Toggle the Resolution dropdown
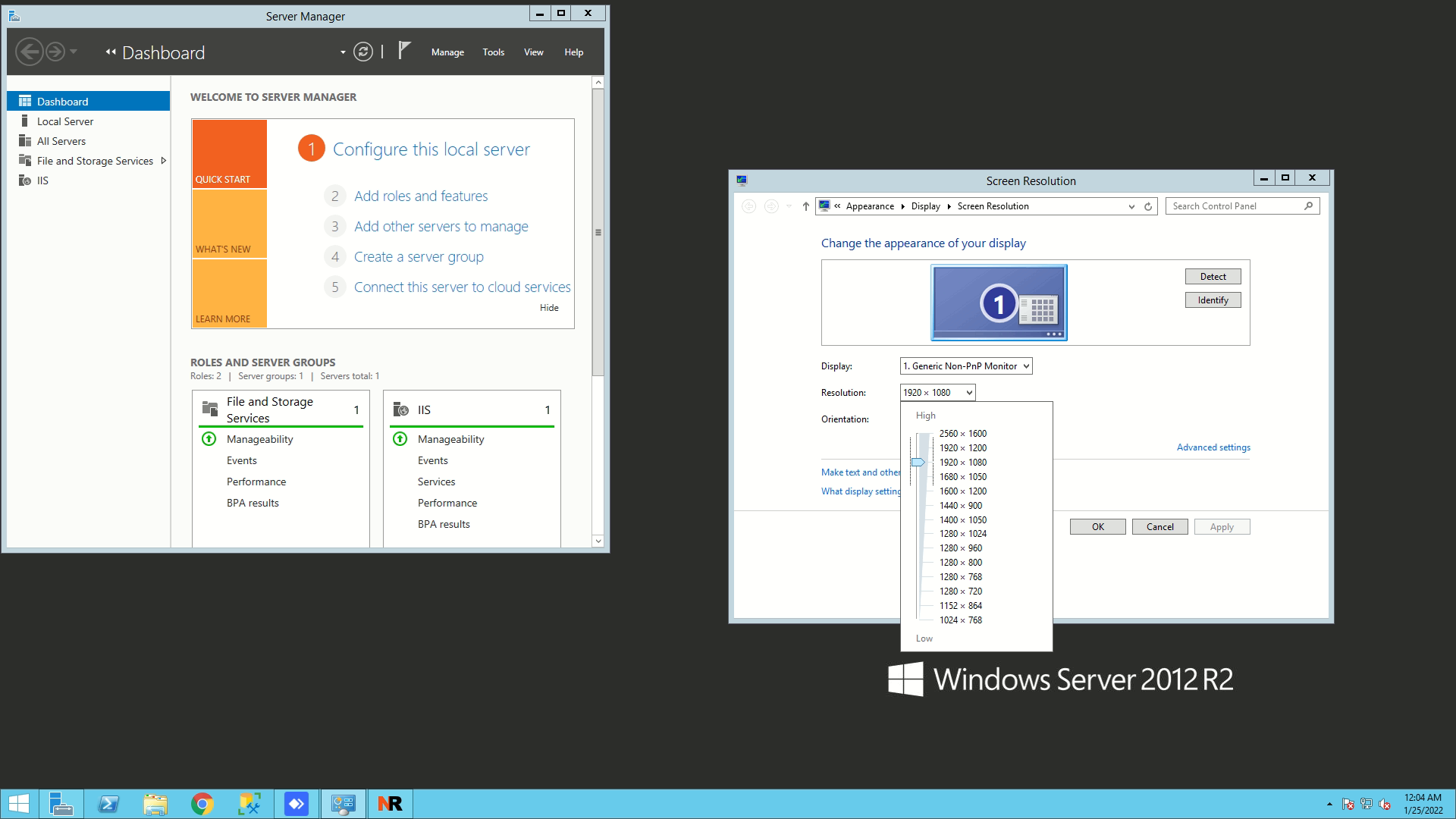The width and height of the screenshot is (1456, 819). (x=938, y=393)
